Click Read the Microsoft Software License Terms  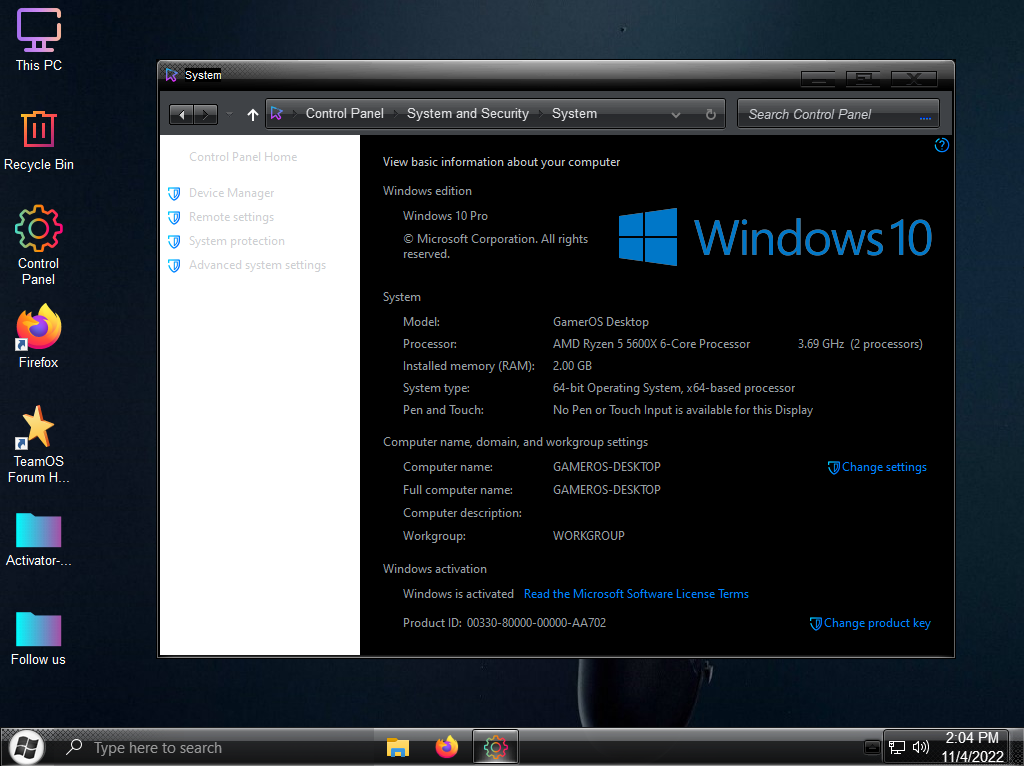click(x=636, y=594)
